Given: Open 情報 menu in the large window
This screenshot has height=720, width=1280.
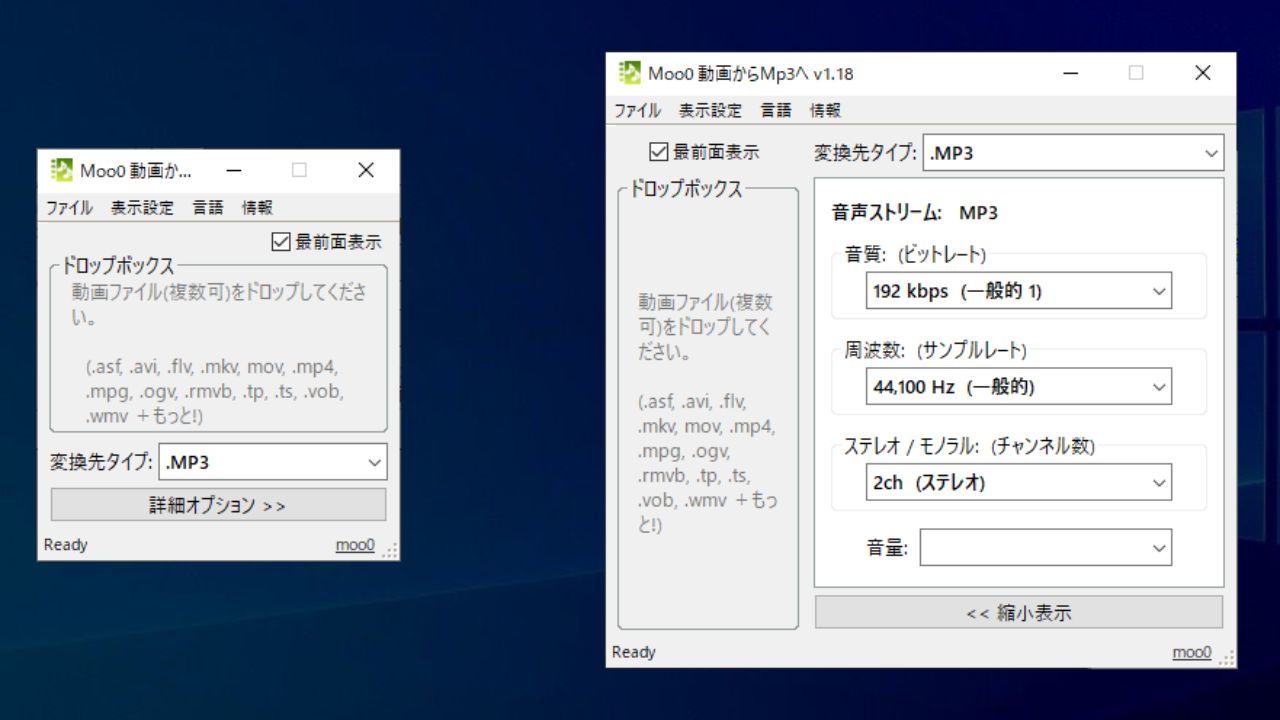Looking at the screenshot, I should pos(825,111).
